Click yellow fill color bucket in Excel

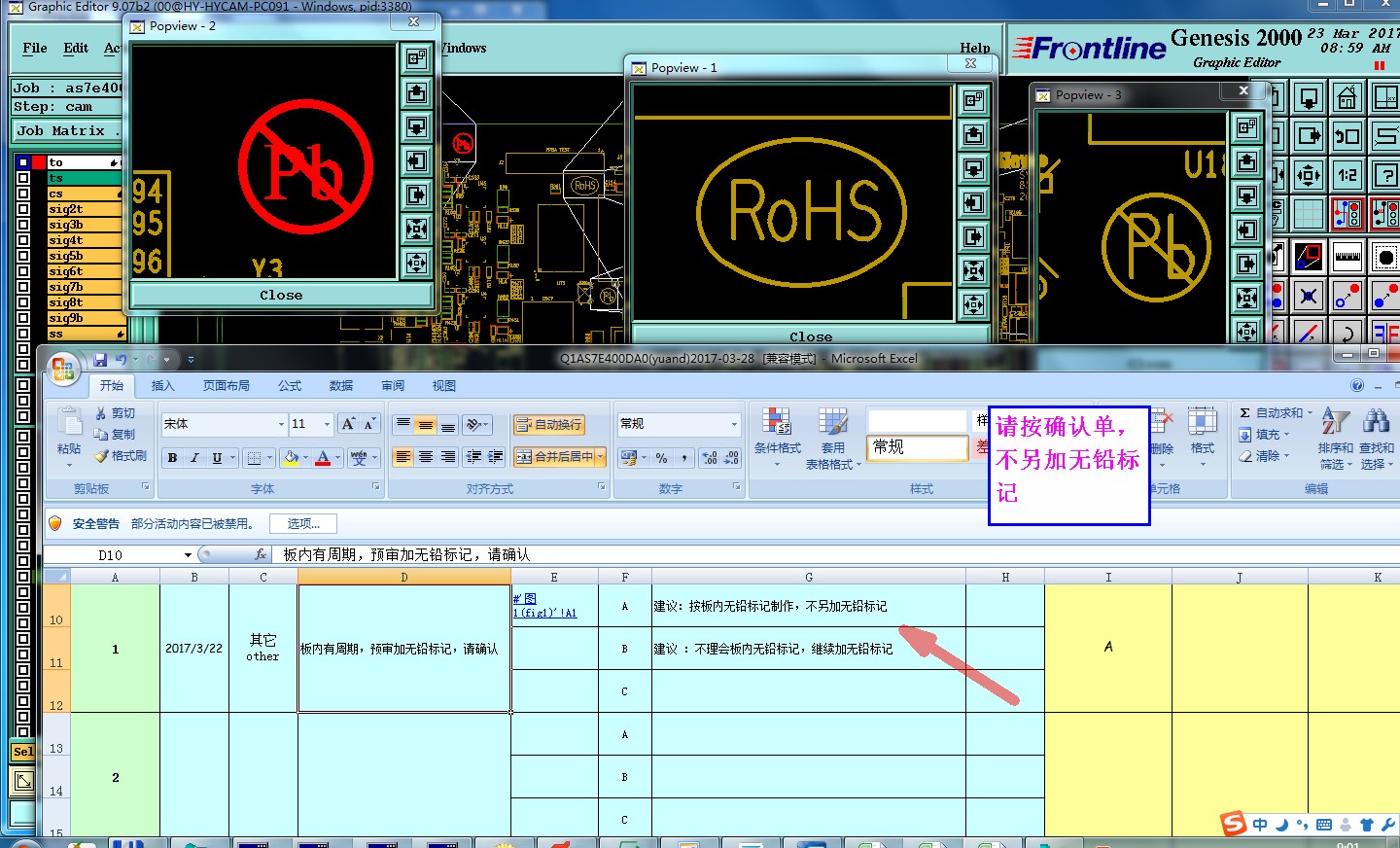pos(291,457)
